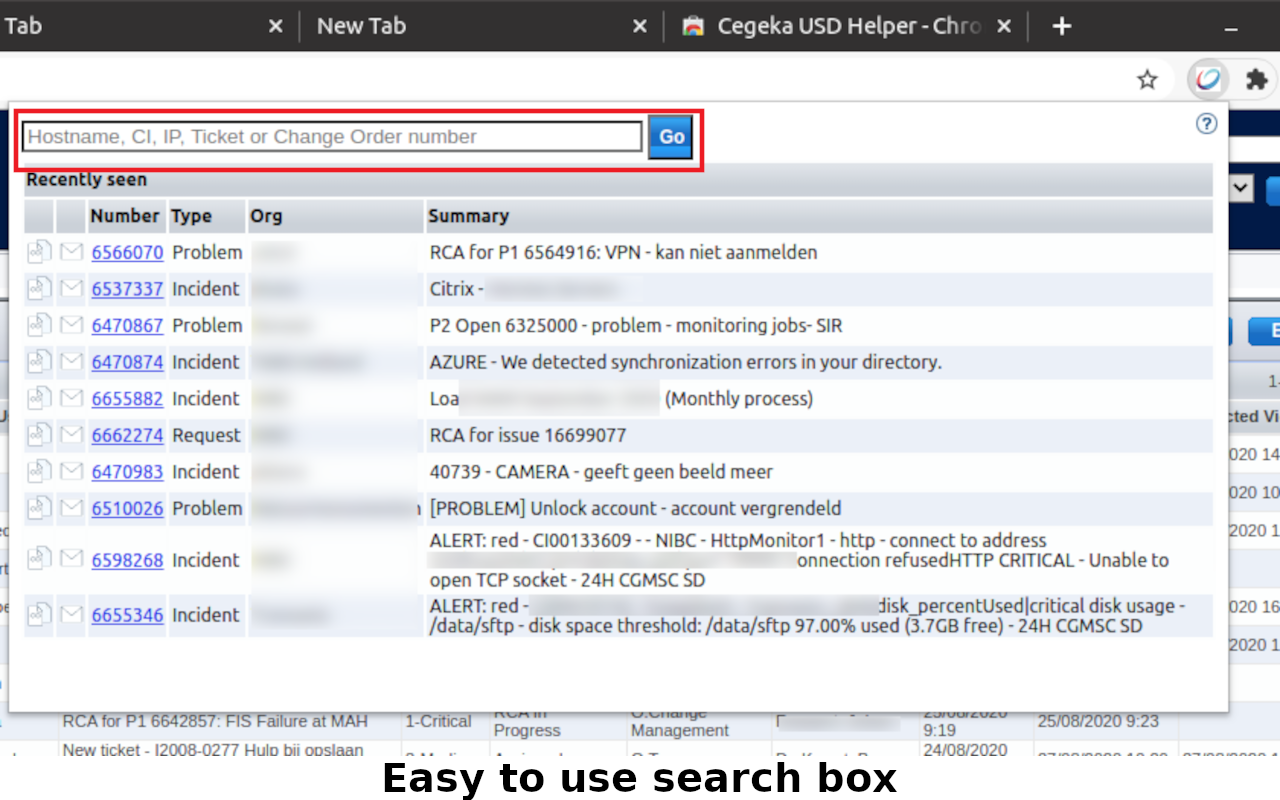Viewport: 1280px width, 800px height.
Task: Open the browser extensions puzzle icon
Action: point(1256,80)
